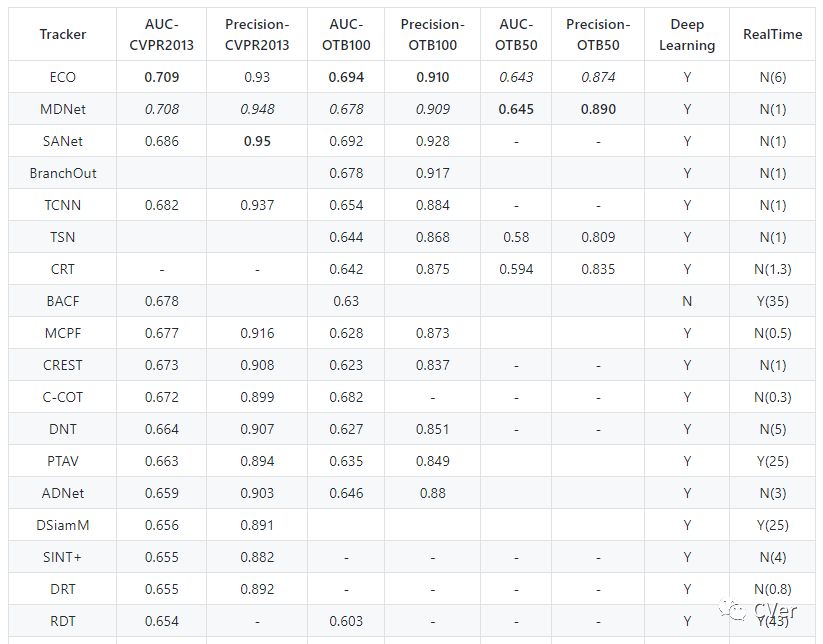
Task: Select the N value in BACF row
Action: 687,301
